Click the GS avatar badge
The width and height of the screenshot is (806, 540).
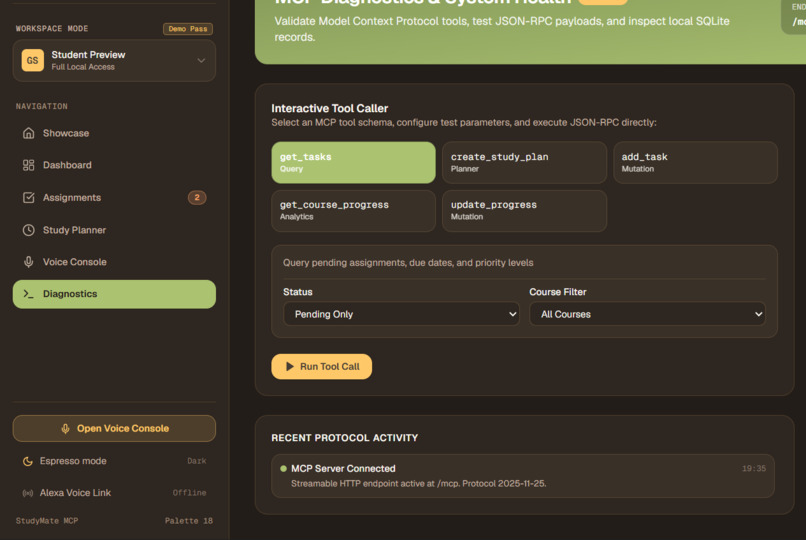[32, 60]
